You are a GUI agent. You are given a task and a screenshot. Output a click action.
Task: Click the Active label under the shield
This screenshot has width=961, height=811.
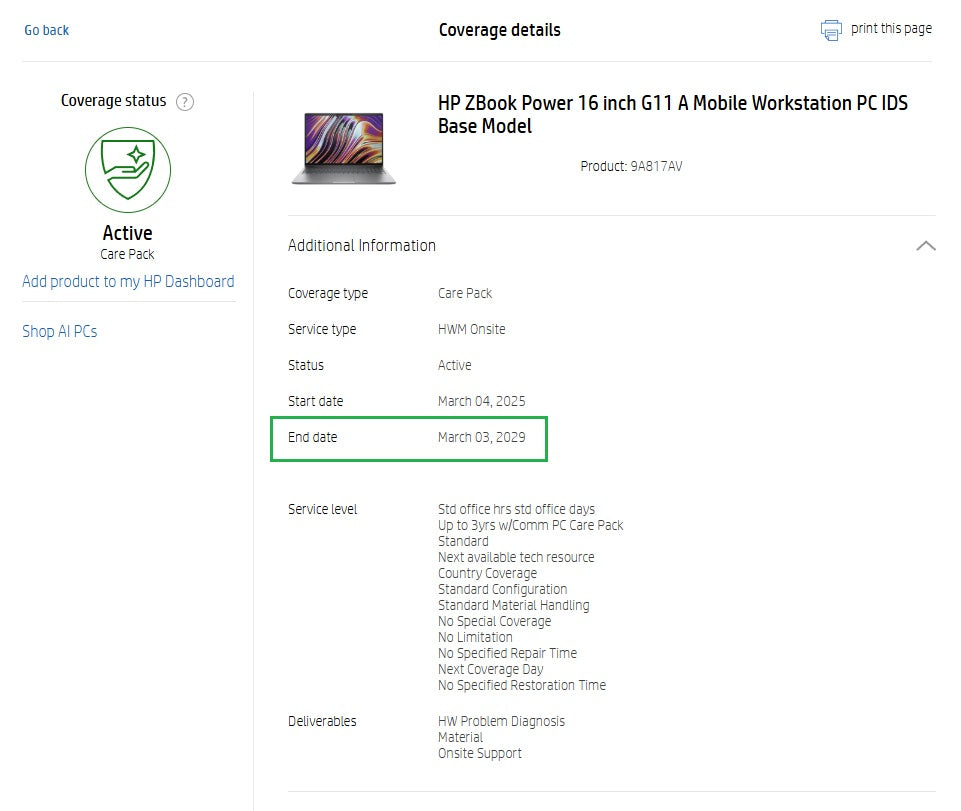[x=127, y=233]
